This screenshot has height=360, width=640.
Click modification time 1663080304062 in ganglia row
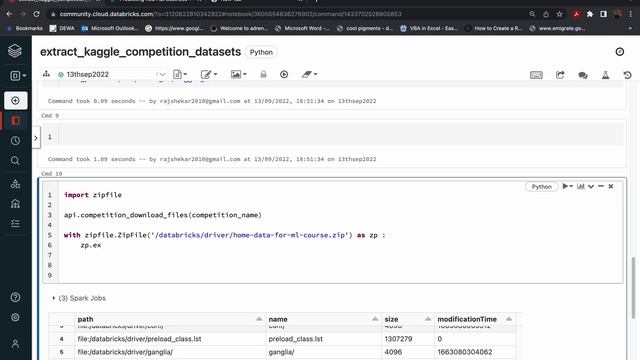pyautogui.click(x=464, y=352)
